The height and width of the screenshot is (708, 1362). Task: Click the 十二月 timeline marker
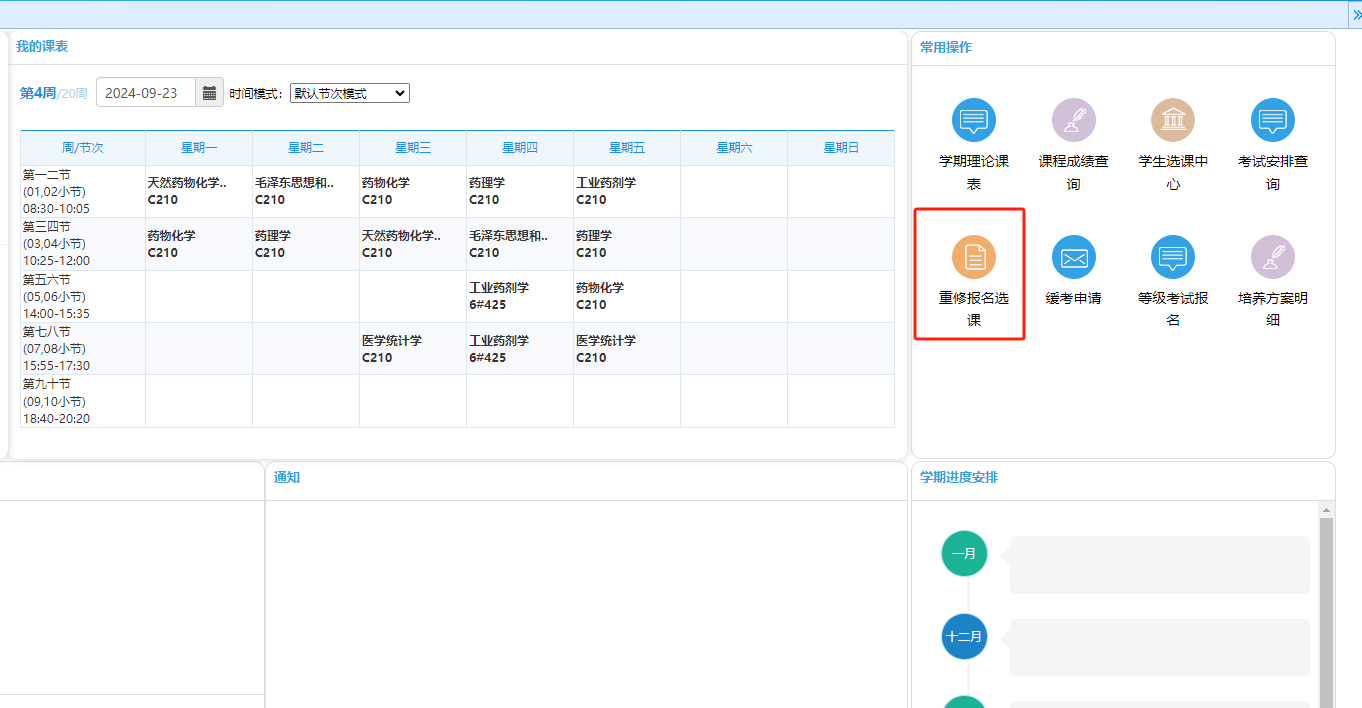pos(964,636)
